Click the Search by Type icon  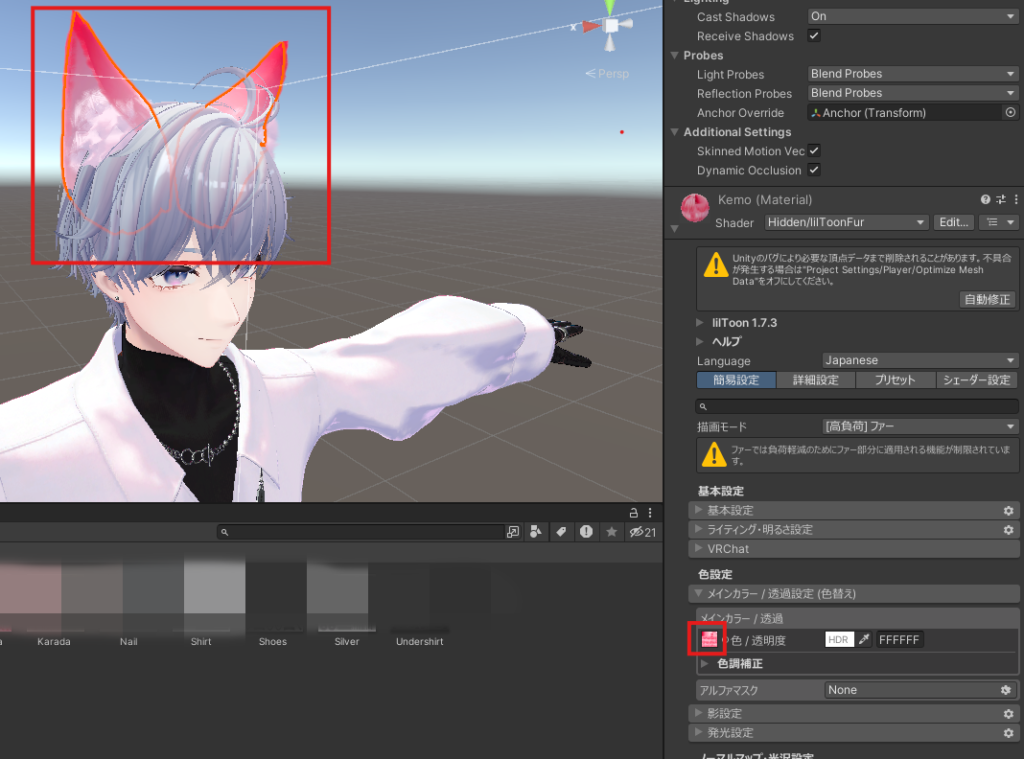coord(537,532)
